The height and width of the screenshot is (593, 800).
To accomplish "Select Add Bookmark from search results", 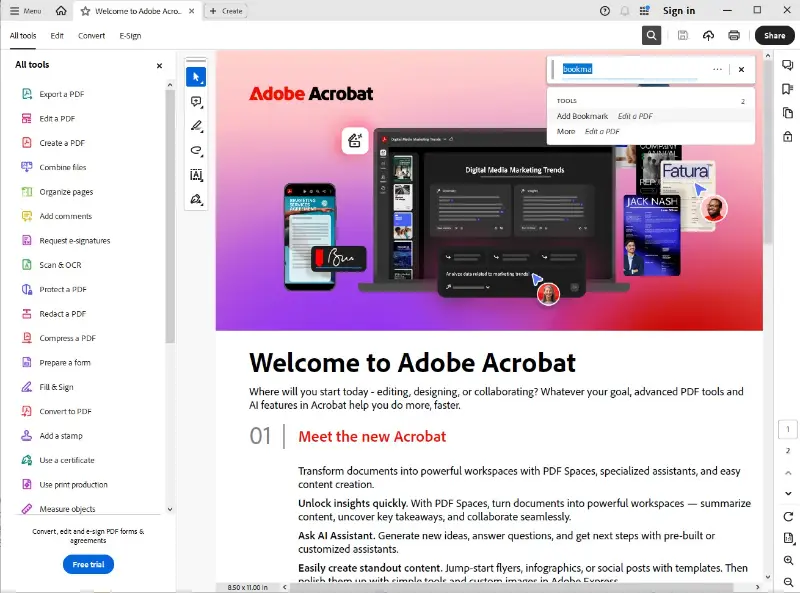I will coord(582,117).
